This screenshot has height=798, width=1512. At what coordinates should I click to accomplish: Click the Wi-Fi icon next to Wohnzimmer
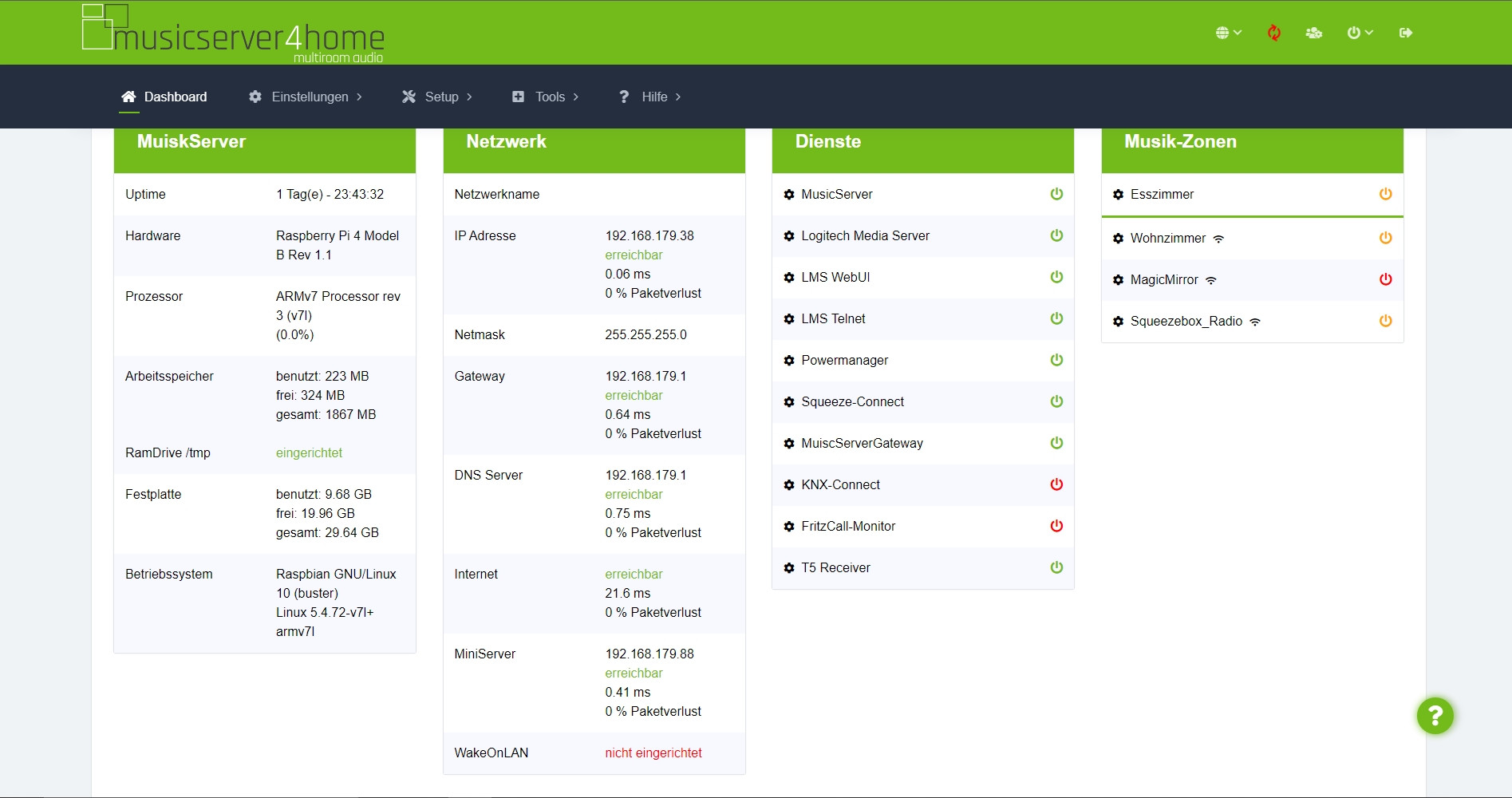[1218, 239]
